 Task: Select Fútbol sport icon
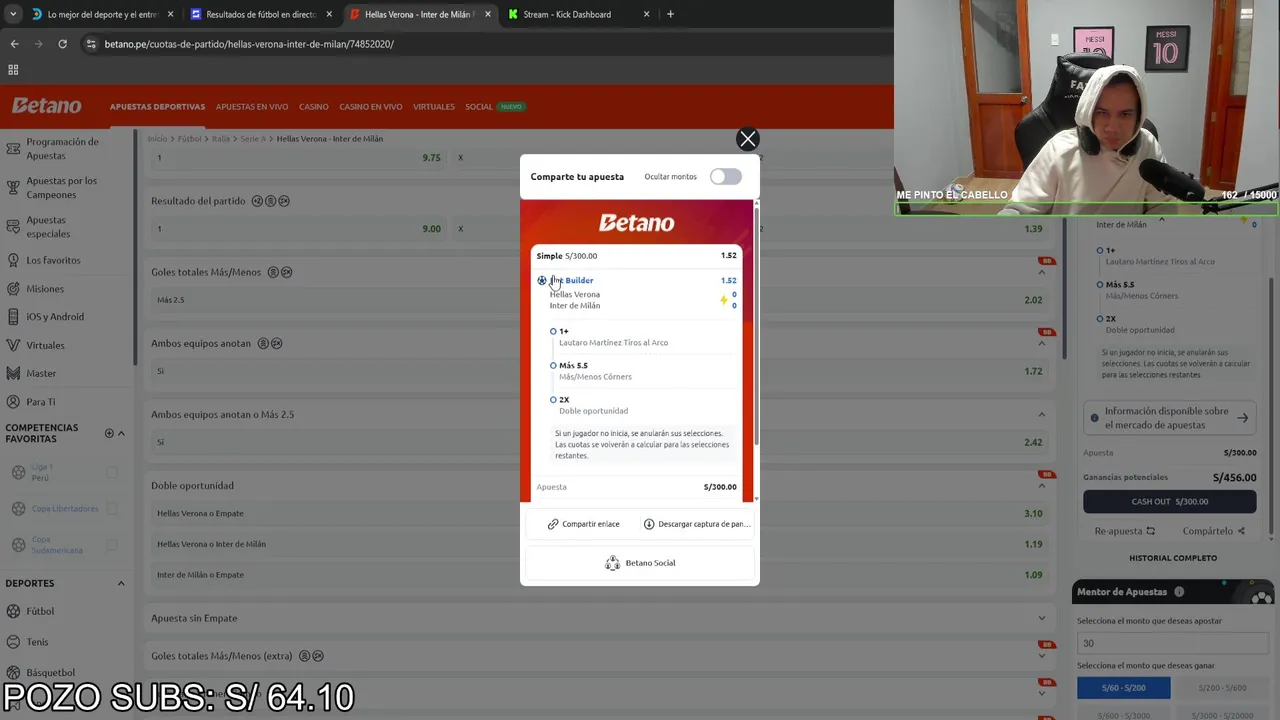coord(13,611)
